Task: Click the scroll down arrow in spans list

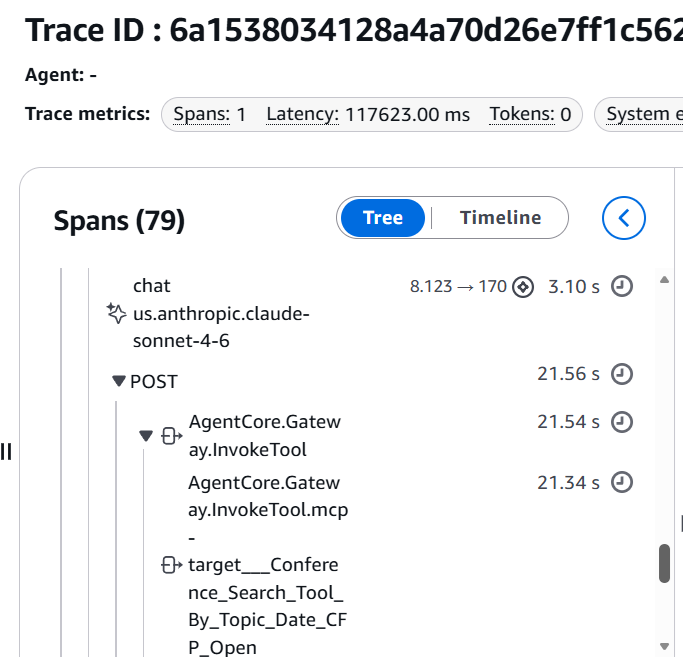Action: click(x=664, y=646)
